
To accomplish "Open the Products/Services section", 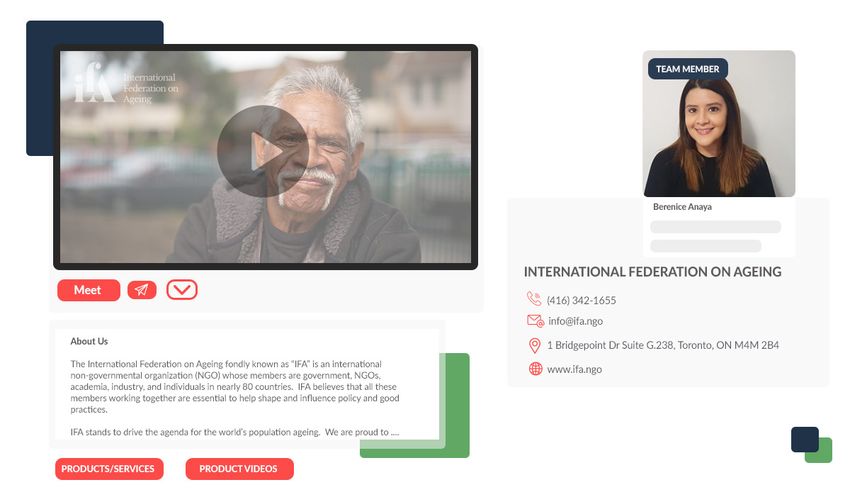I will pos(109,469).
